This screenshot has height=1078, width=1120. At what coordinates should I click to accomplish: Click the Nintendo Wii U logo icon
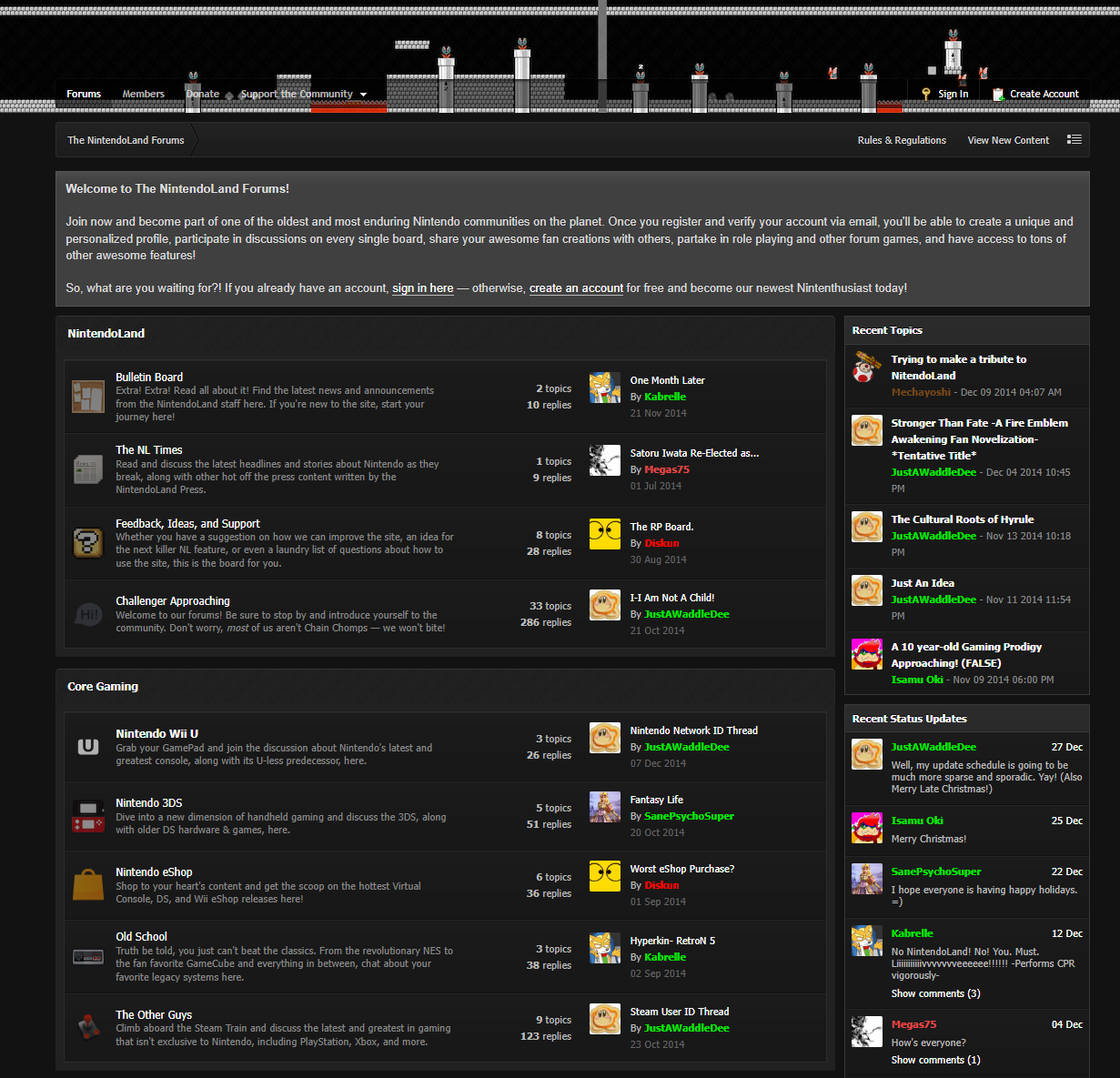point(88,747)
